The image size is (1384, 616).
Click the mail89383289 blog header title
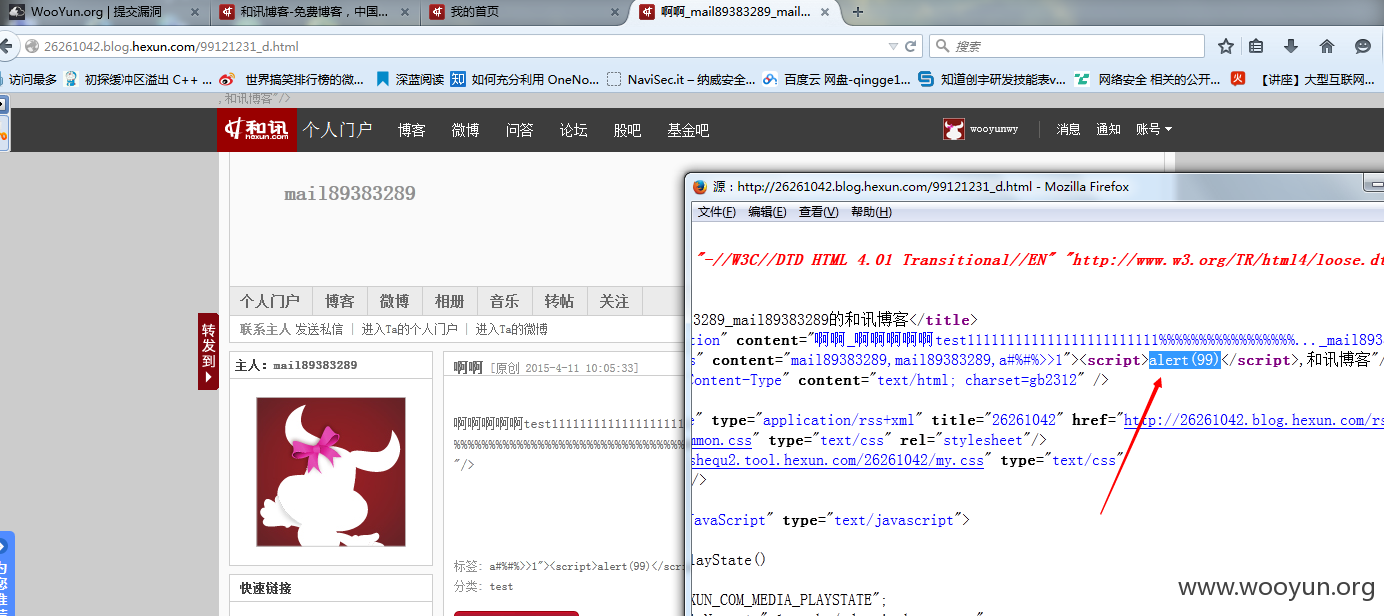[x=350, y=193]
